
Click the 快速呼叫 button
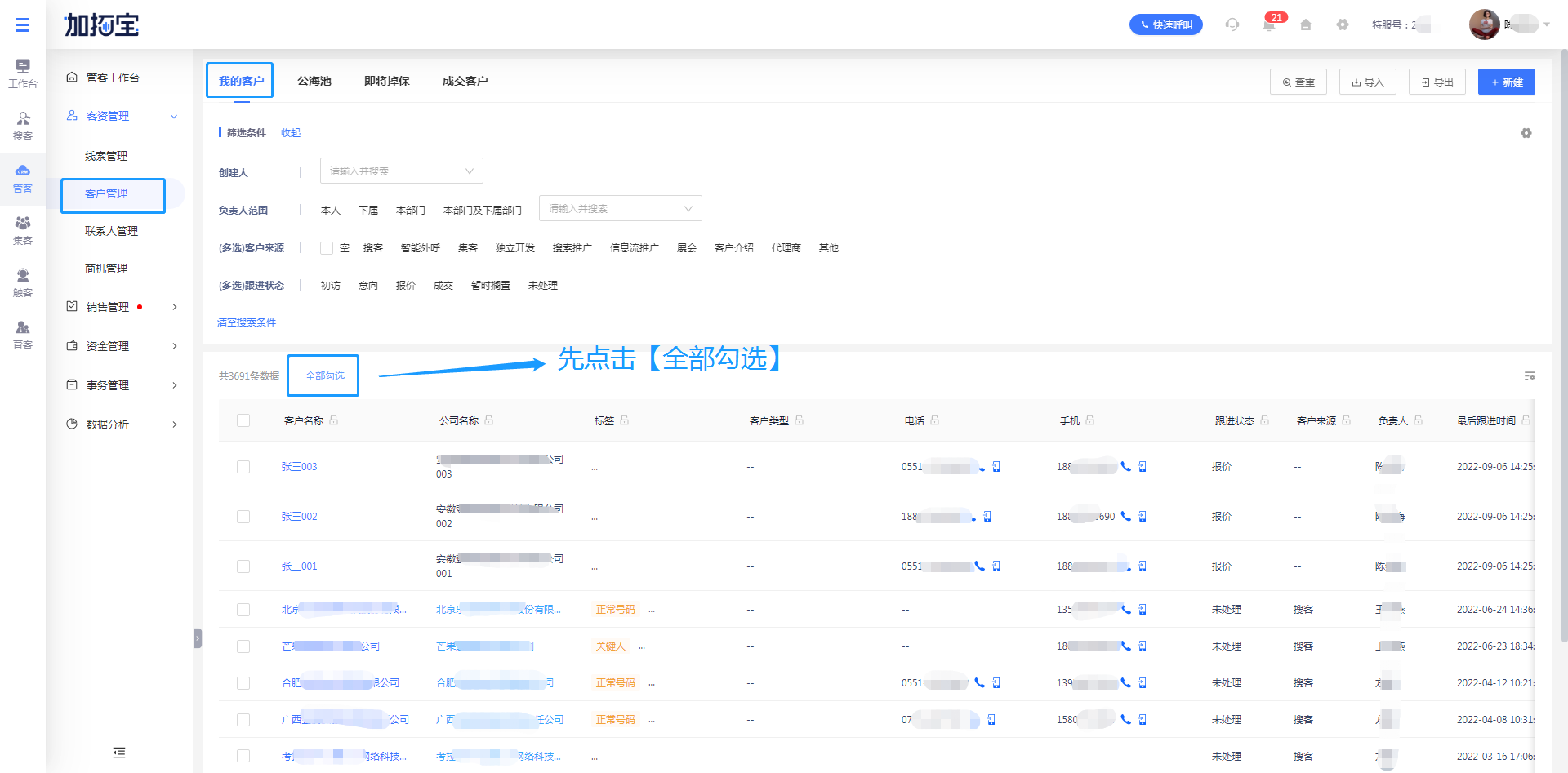(x=1166, y=24)
